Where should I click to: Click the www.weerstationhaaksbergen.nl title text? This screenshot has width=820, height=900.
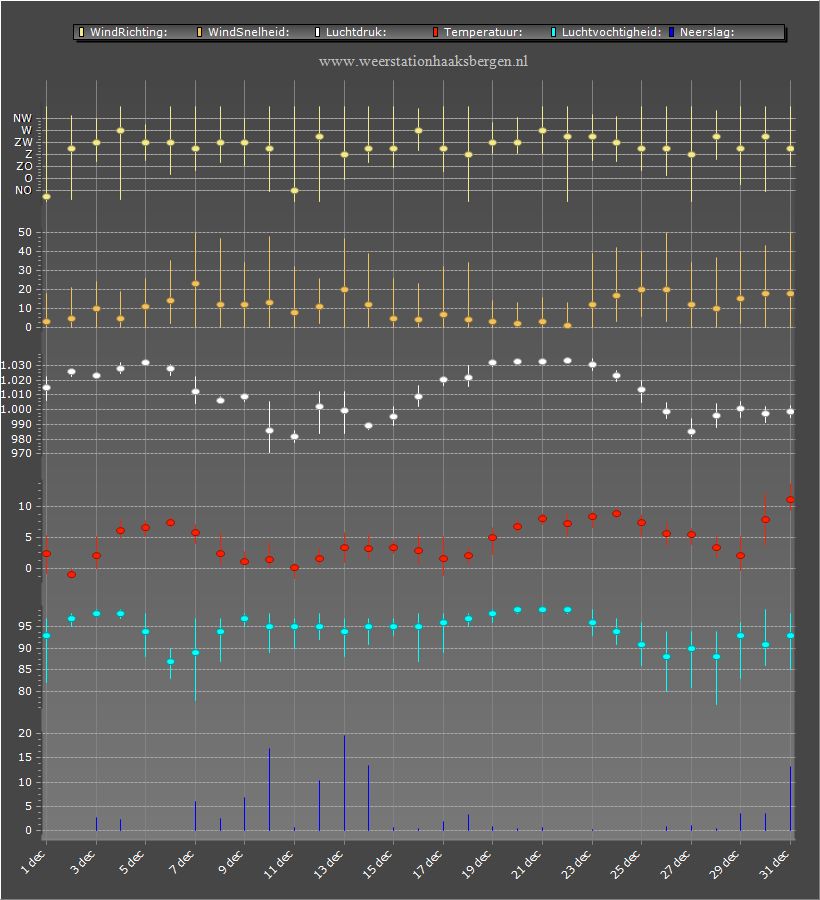click(423, 61)
